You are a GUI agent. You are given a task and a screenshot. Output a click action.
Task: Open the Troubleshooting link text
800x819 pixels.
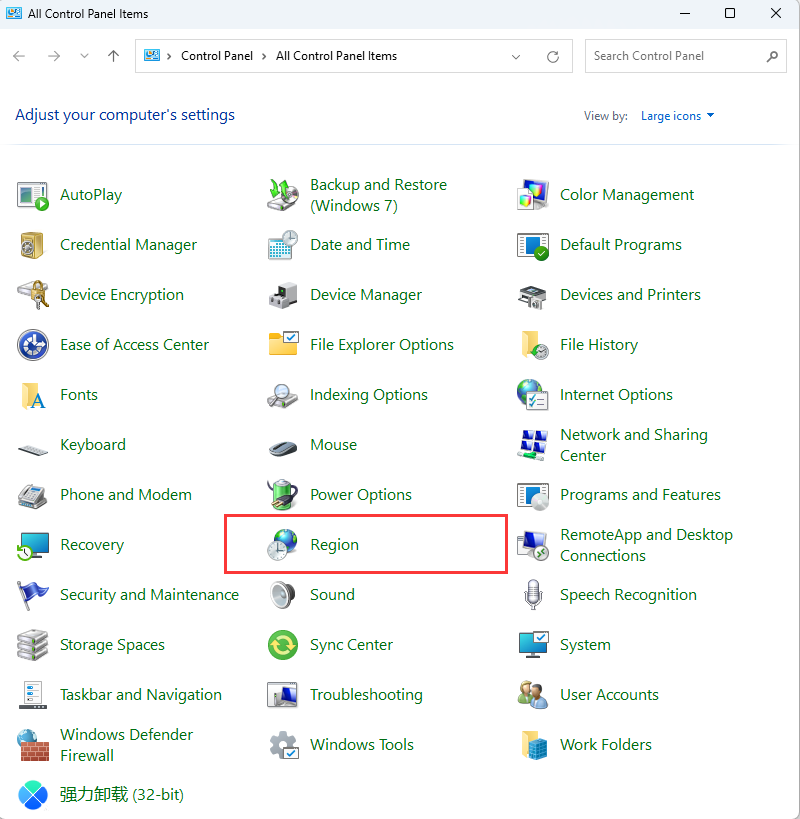point(366,695)
